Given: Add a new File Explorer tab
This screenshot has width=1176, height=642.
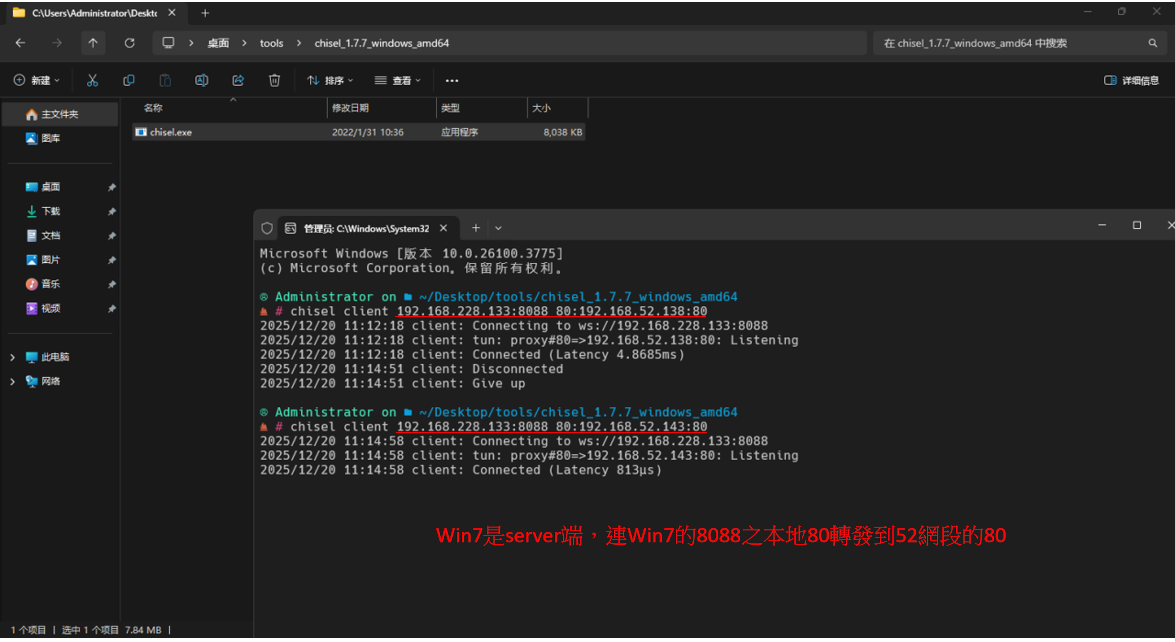Looking at the screenshot, I should coord(205,13).
